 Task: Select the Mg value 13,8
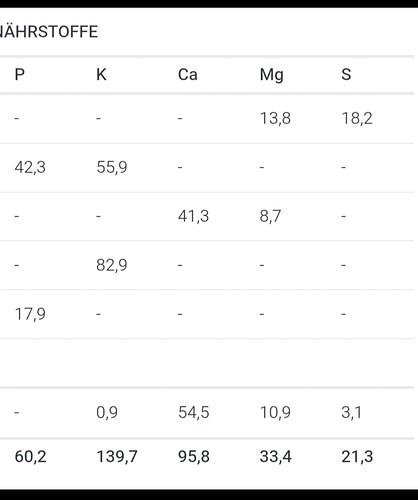(275, 118)
